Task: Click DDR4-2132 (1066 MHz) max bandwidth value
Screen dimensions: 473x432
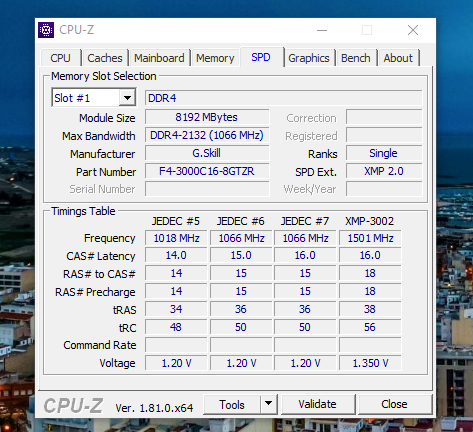Action: (x=207, y=135)
